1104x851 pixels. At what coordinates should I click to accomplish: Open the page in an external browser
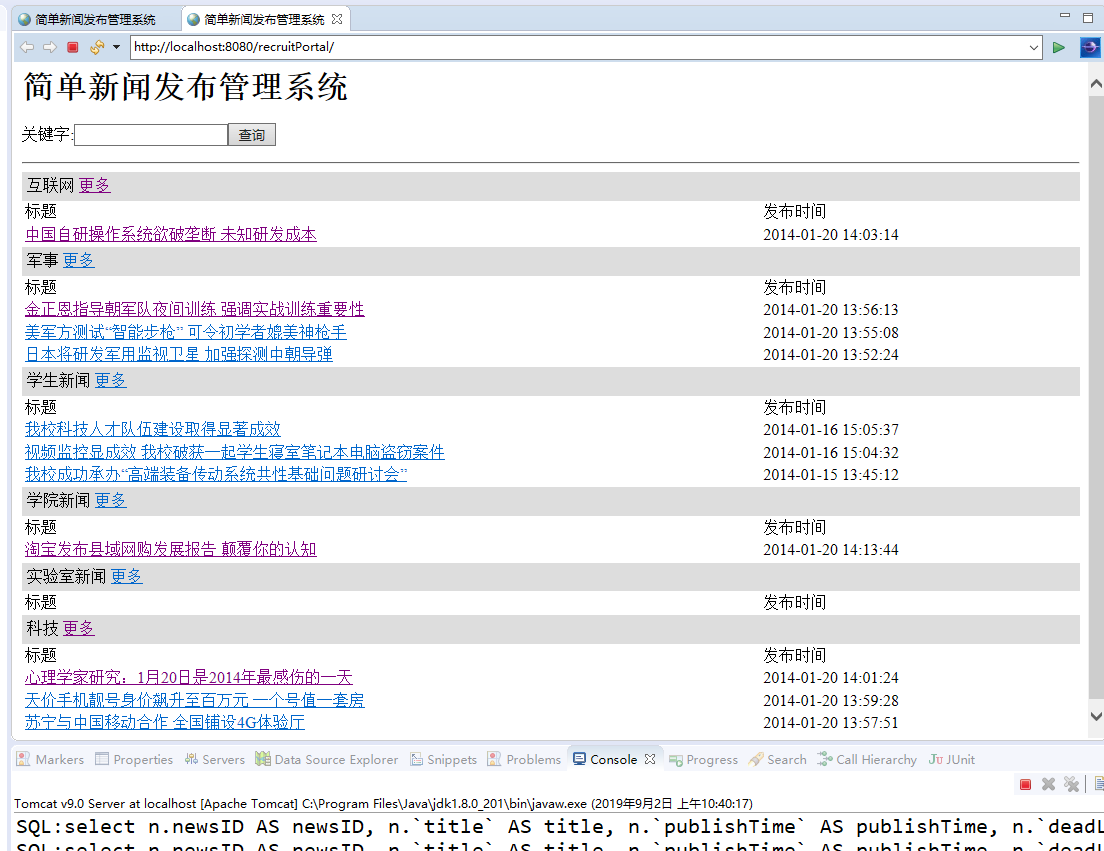[1089, 46]
